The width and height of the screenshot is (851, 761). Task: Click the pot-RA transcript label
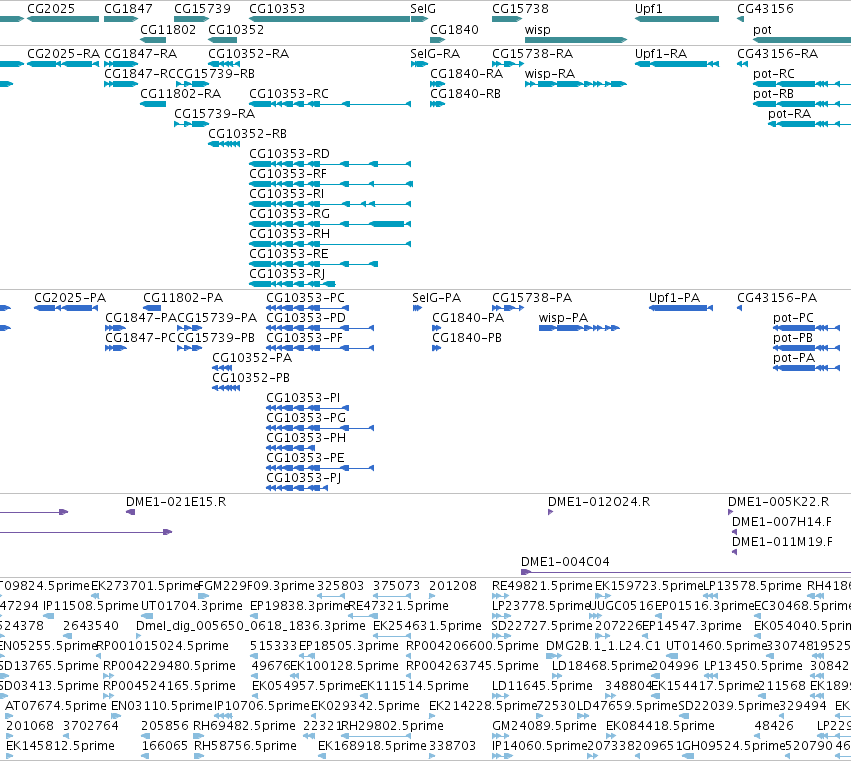[790, 114]
